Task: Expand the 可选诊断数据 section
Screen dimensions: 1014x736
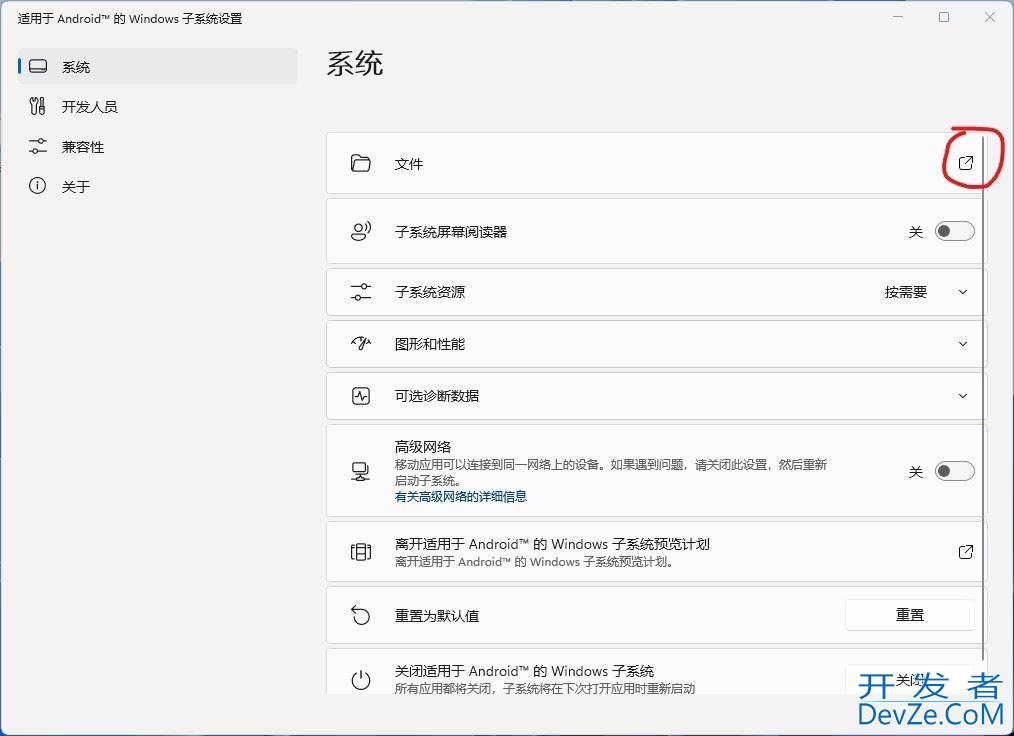Action: point(963,396)
